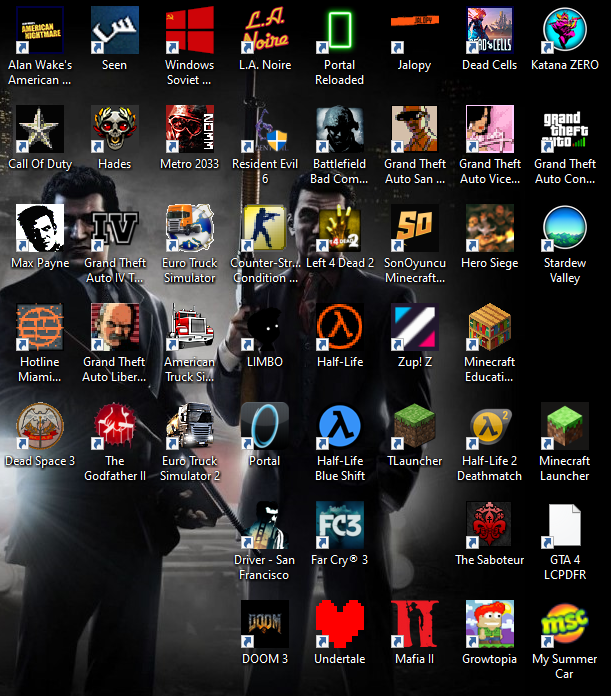Click the LIMBO desktop icon
611x696 pixels.
(264, 328)
